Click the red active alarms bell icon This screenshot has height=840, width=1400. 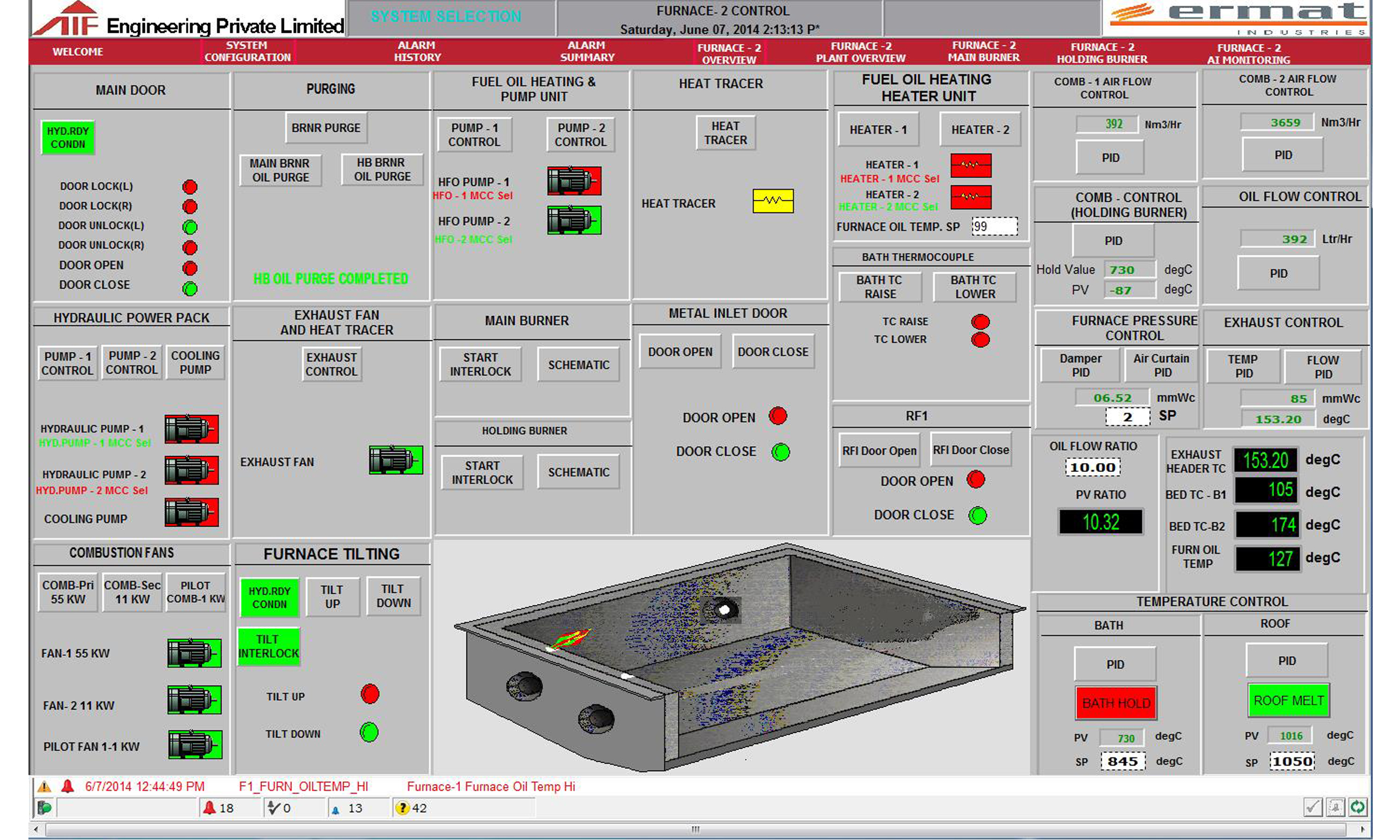click(209, 808)
